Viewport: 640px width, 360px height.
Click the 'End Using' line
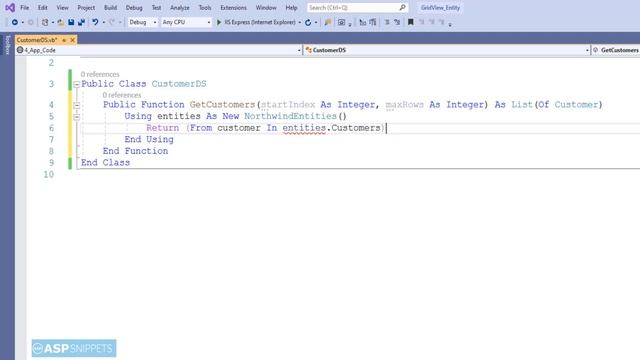point(149,140)
